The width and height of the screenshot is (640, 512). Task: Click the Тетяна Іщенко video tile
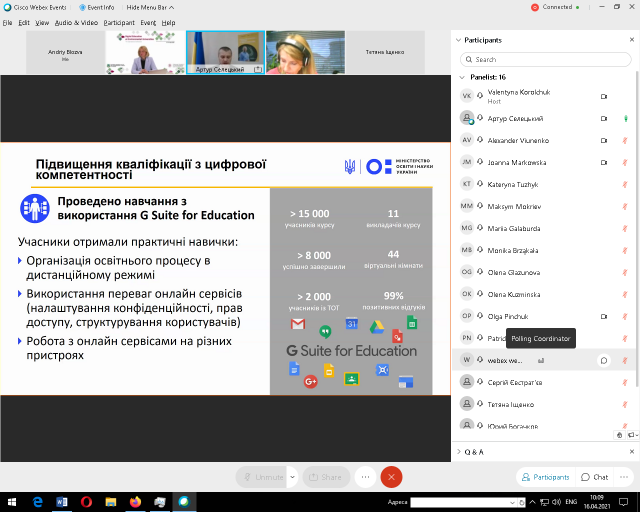point(385,52)
